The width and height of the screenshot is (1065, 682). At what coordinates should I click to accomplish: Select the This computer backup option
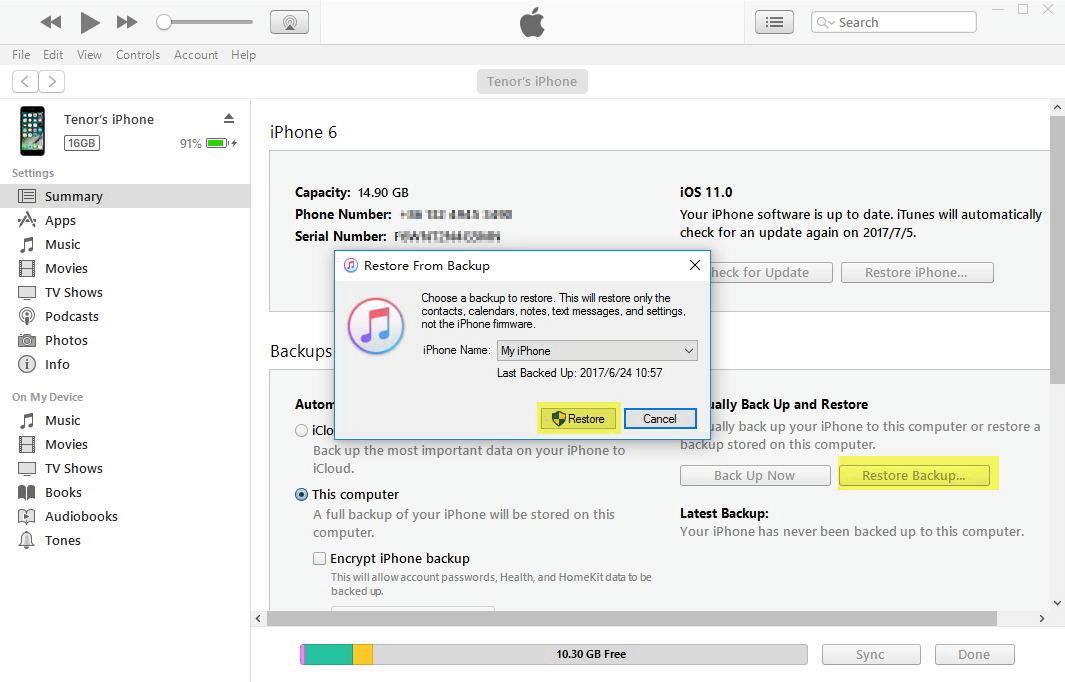point(301,494)
